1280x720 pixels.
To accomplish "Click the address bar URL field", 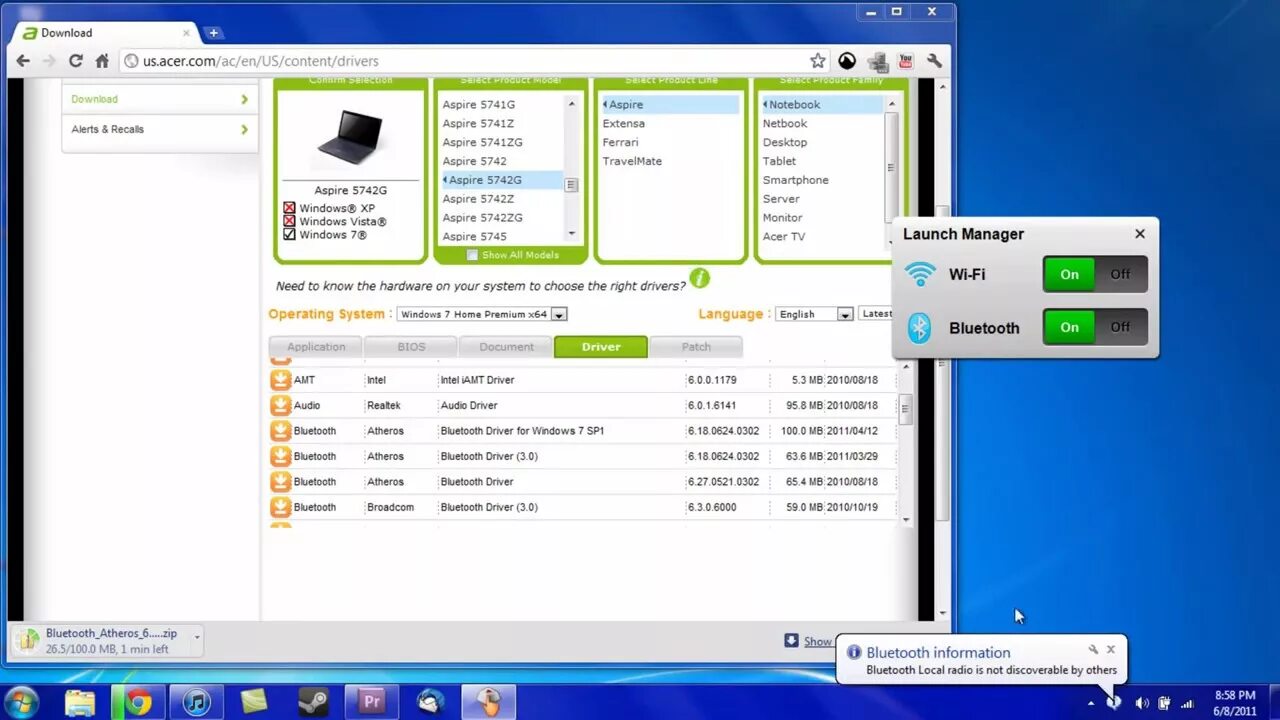I will (465, 61).
